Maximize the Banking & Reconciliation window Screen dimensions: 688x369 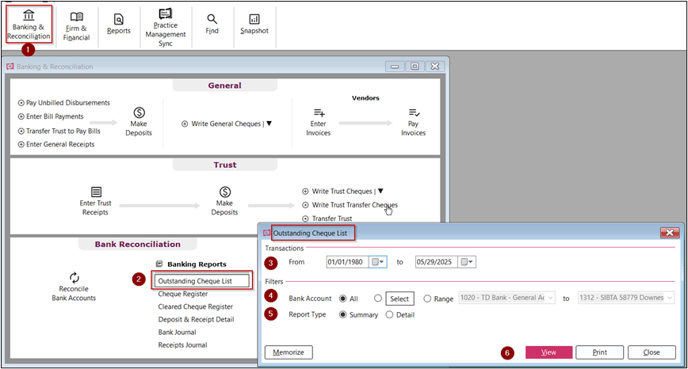(x=415, y=66)
